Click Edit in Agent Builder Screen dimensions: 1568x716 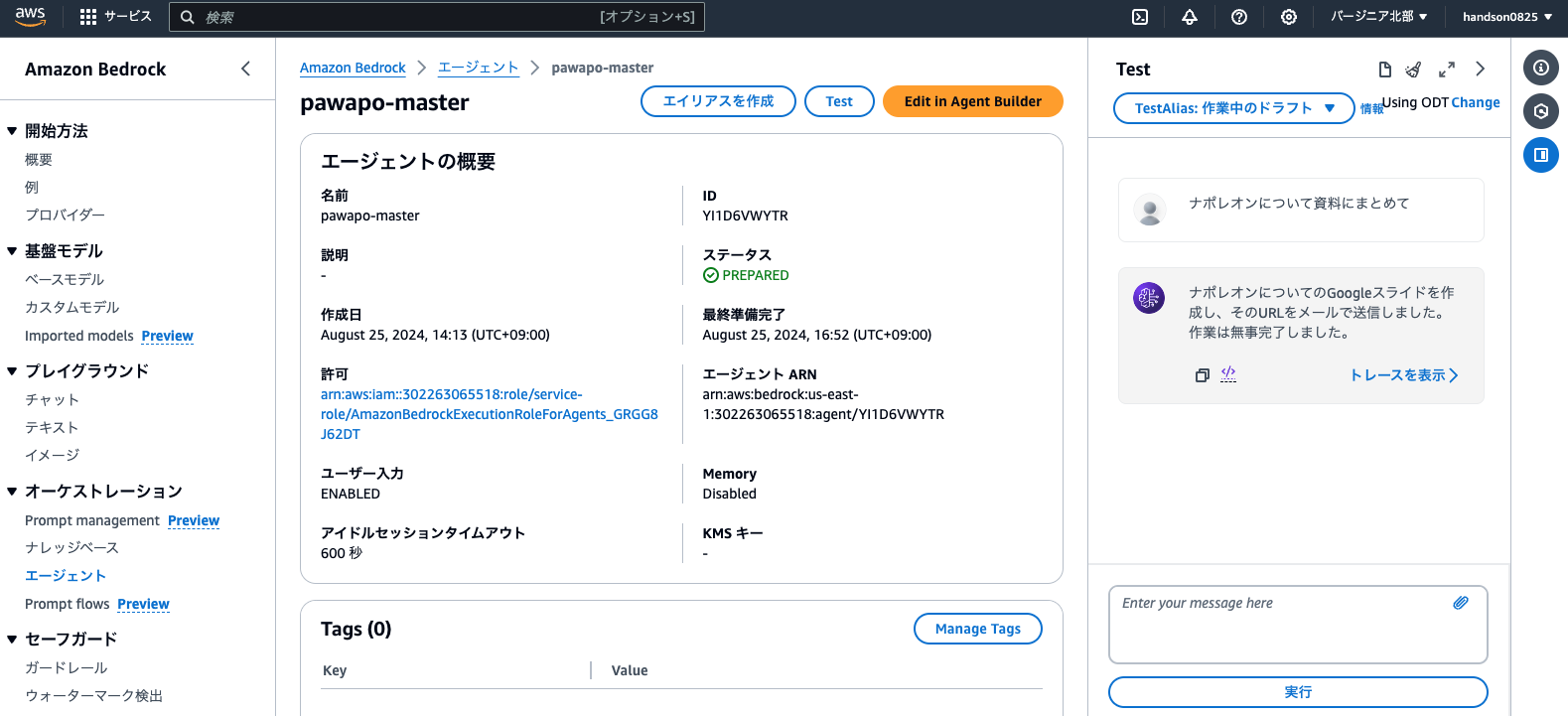tap(973, 101)
